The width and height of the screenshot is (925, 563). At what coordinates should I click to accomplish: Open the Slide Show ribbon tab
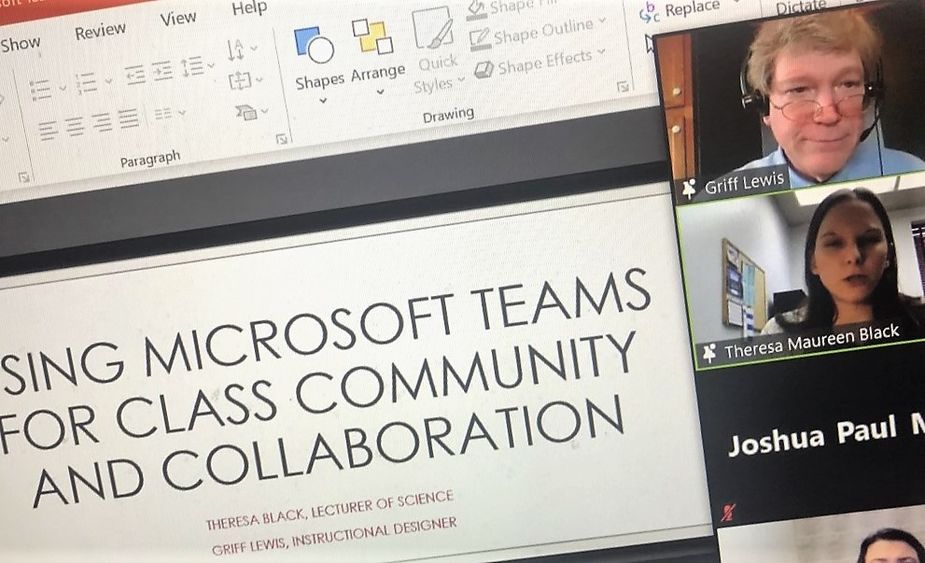tap(19, 44)
